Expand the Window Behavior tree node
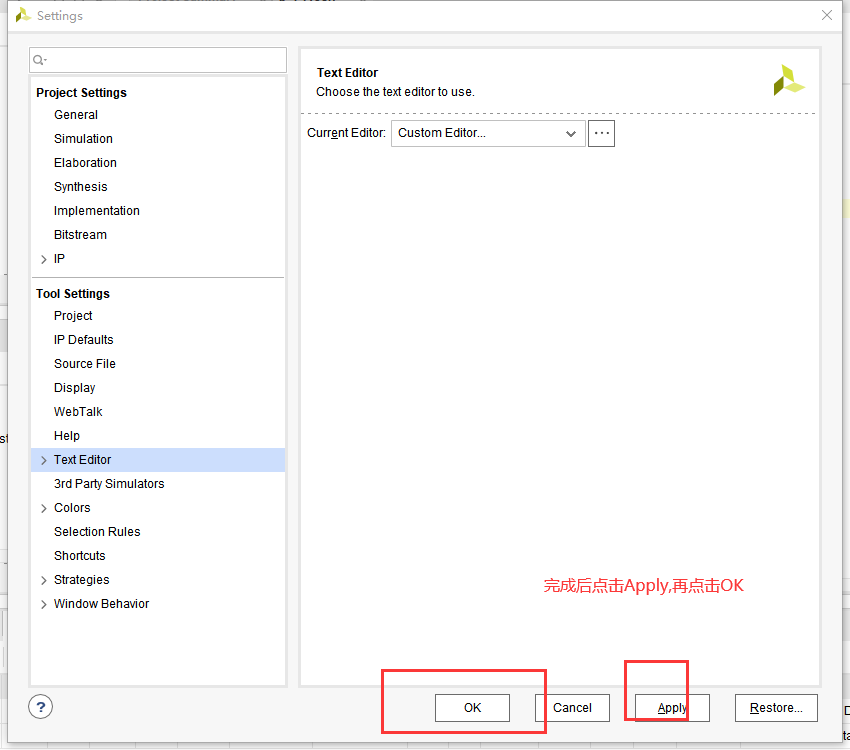This screenshot has width=850, height=750. point(44,604)
